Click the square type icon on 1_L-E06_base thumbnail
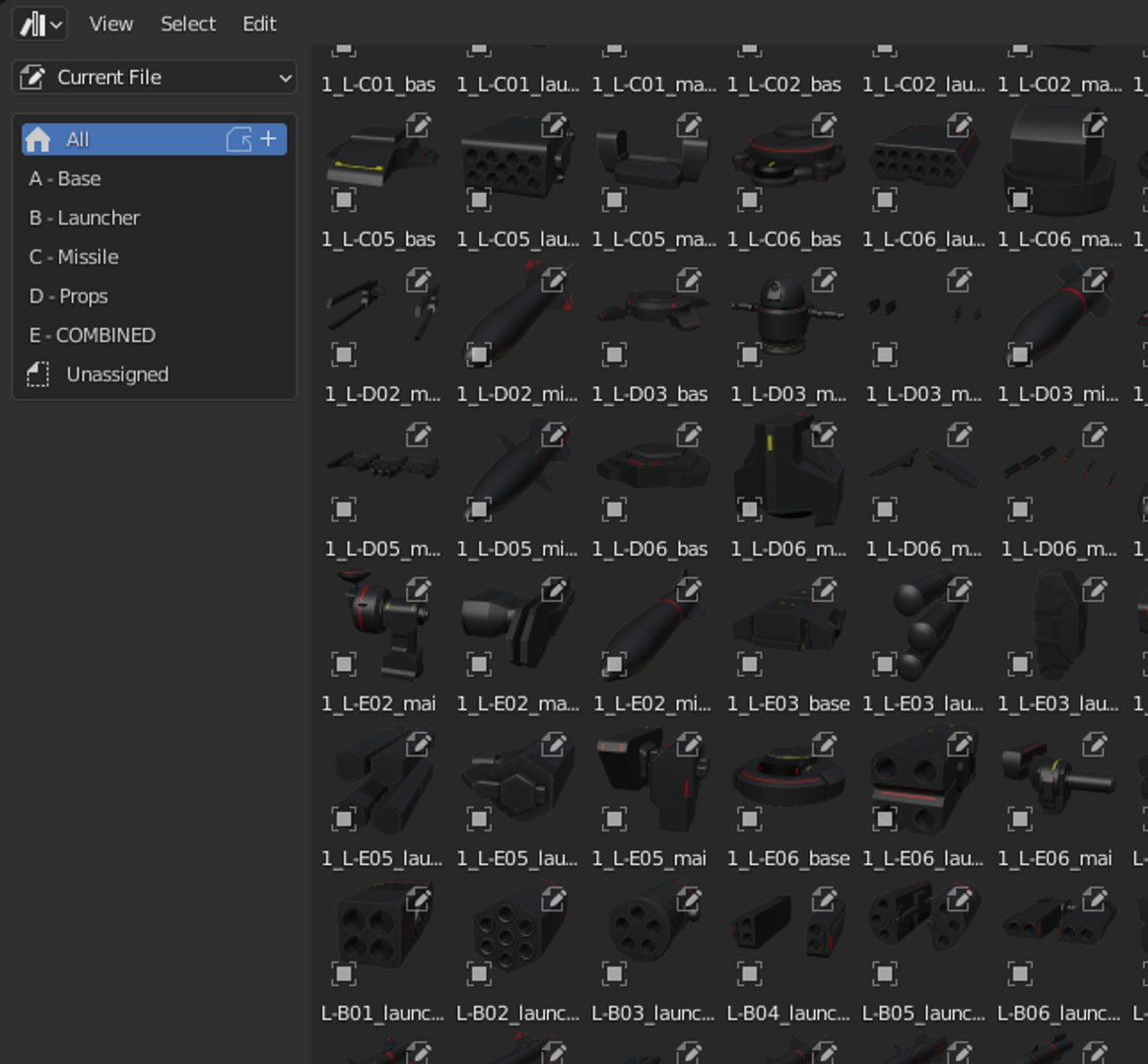This screenshot has width=1148, height=1064. tap(750, 819)
